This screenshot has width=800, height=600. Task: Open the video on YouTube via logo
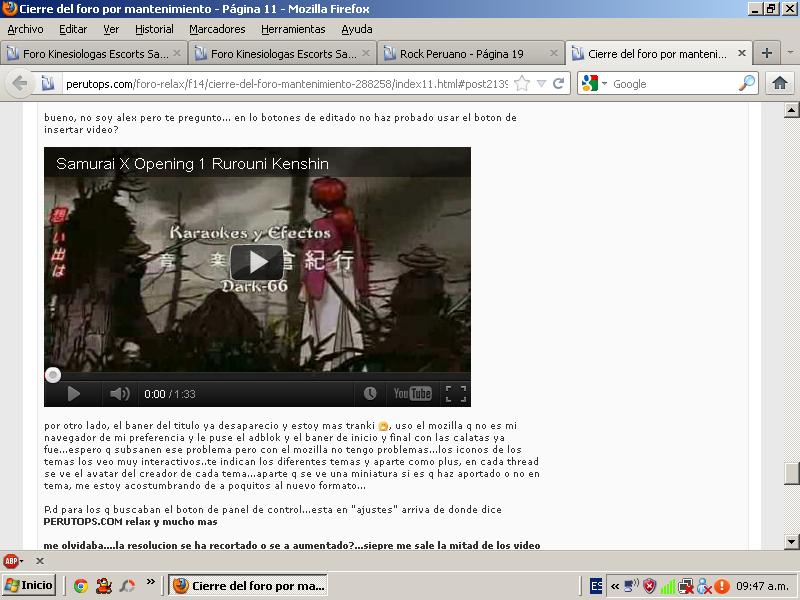(x=412, y=393)
